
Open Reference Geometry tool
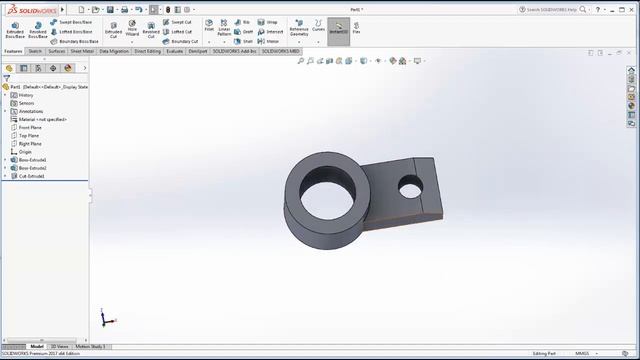coord(299,28)
